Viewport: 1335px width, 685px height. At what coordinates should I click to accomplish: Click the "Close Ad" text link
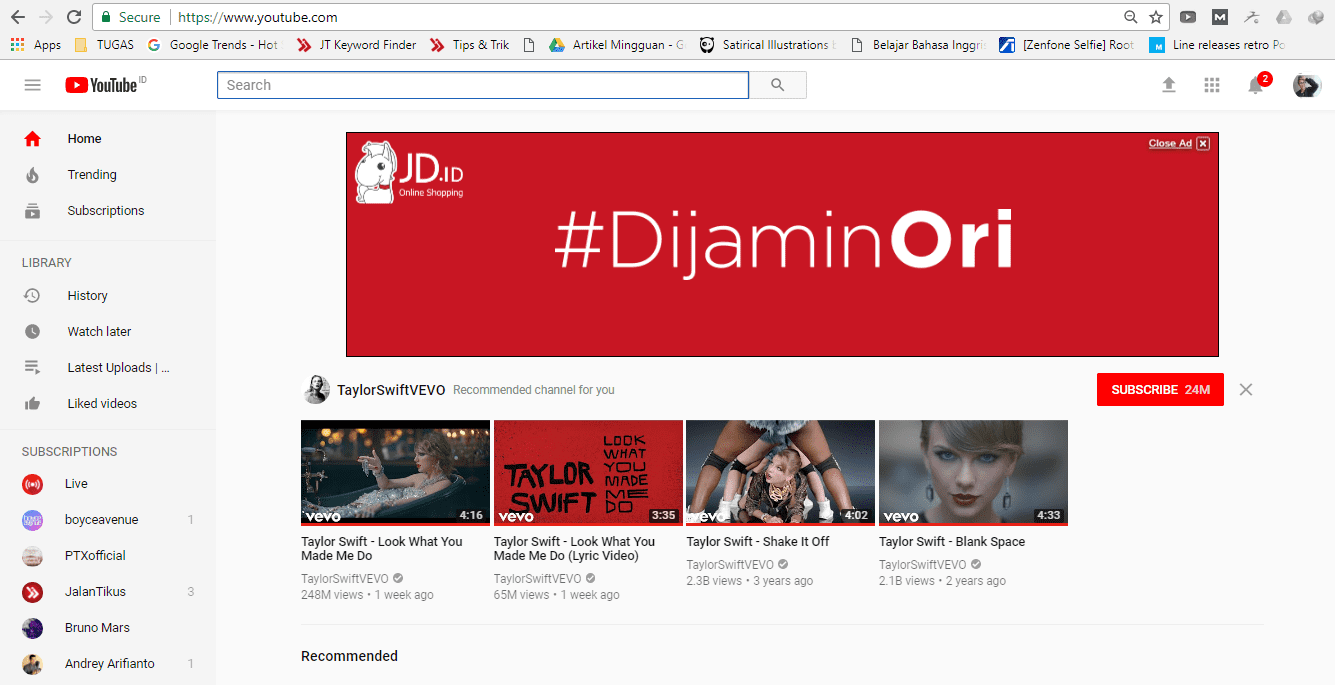(x=1170, y=144)
